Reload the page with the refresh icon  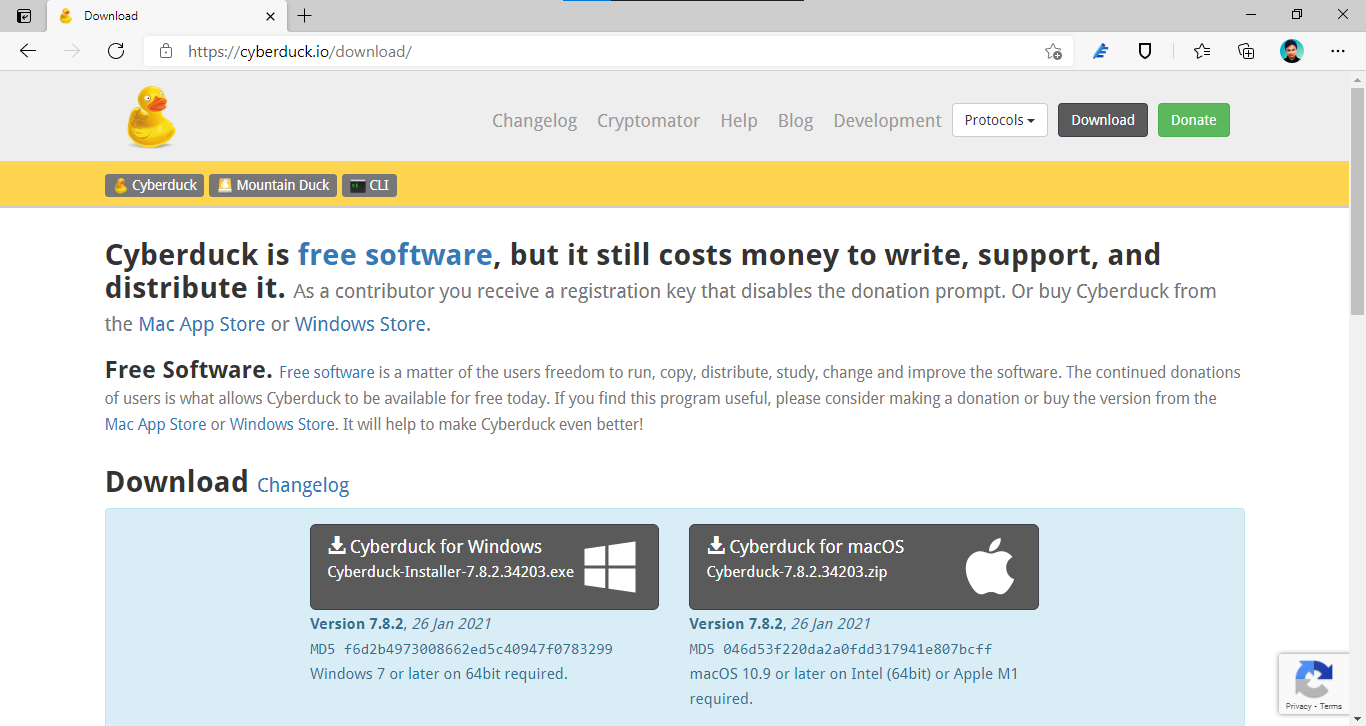[116, 51]
